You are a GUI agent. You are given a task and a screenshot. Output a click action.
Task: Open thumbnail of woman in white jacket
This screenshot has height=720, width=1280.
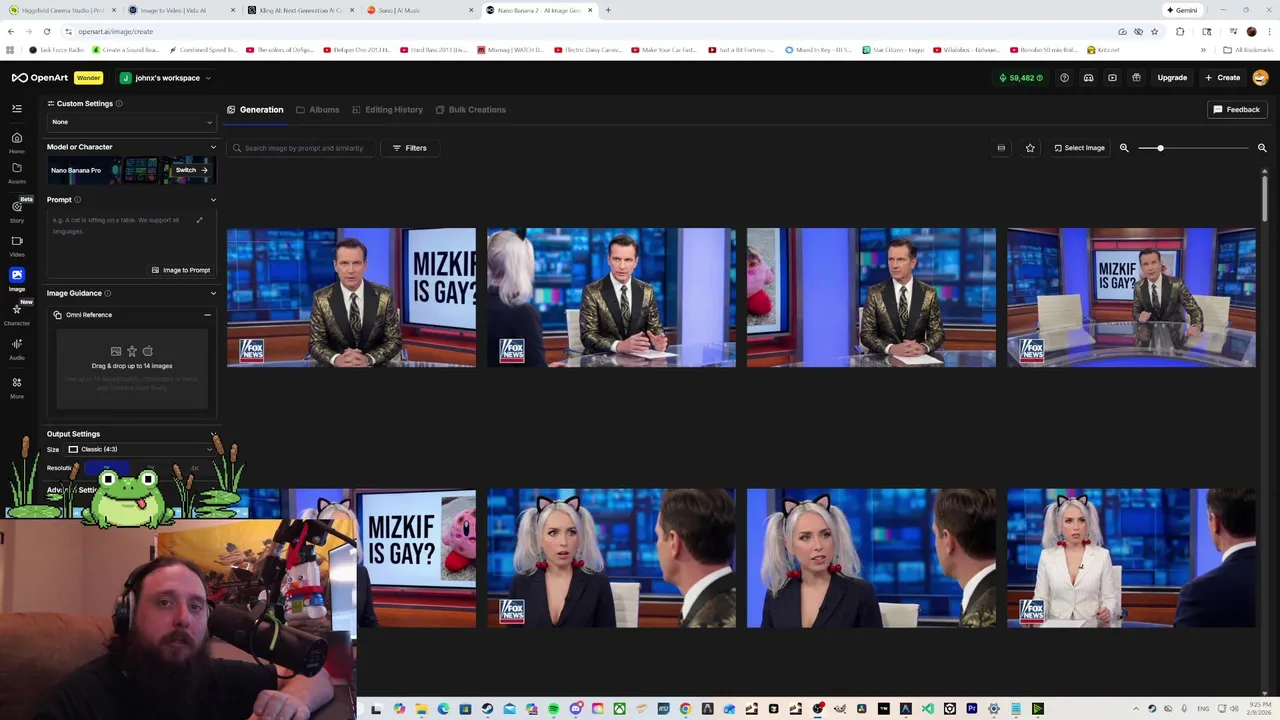coord(1131,558)
